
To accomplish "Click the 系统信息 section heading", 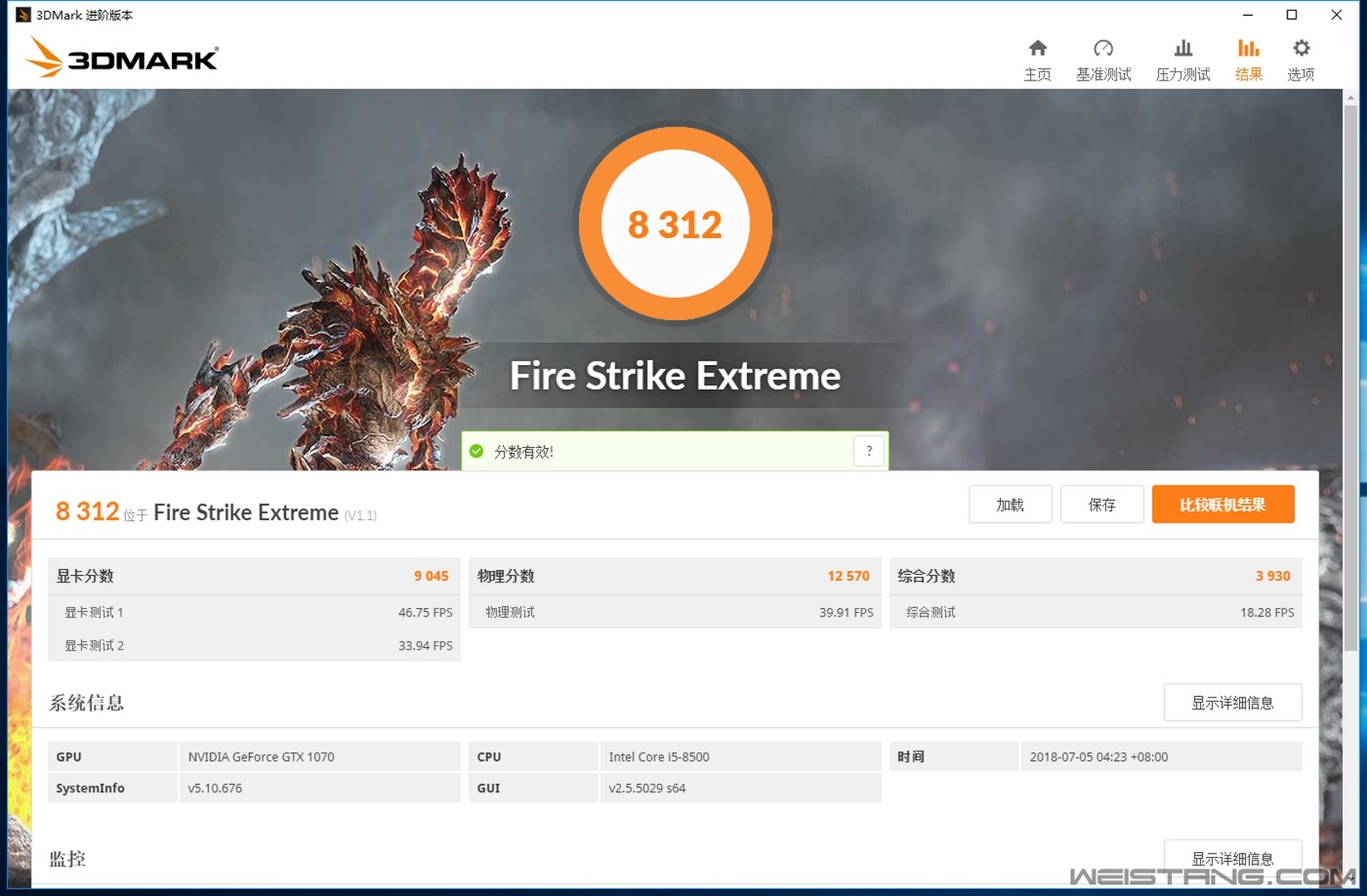I will click(86, 703).
